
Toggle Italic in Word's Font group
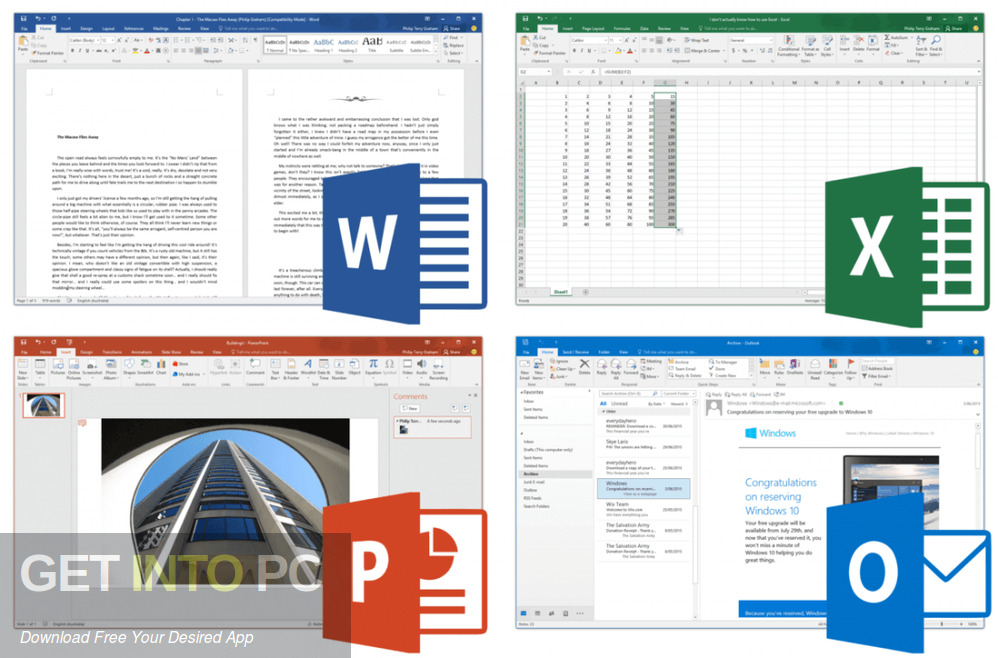(x=80, y=50)
